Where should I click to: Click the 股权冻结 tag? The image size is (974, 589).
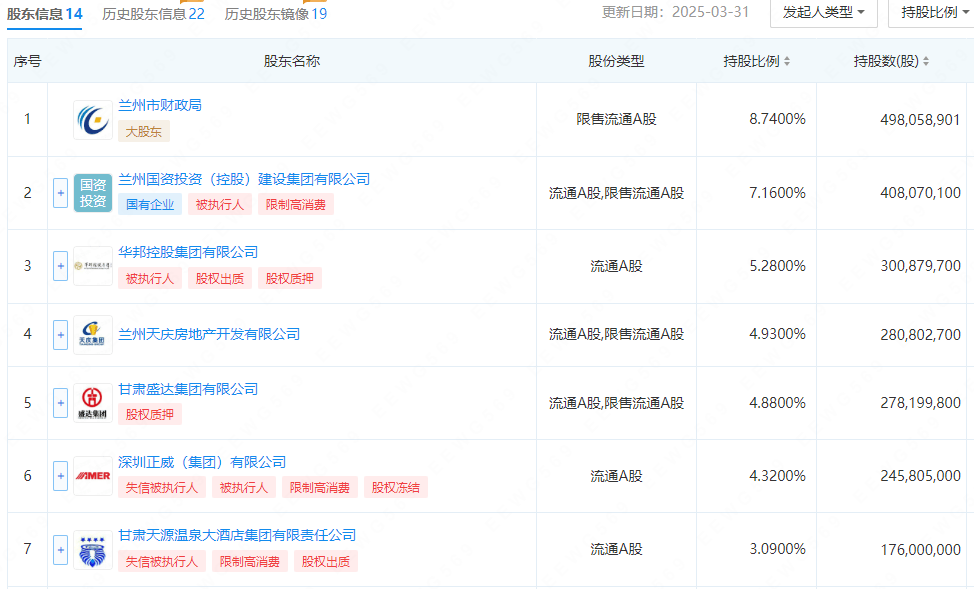click(396, 488)
